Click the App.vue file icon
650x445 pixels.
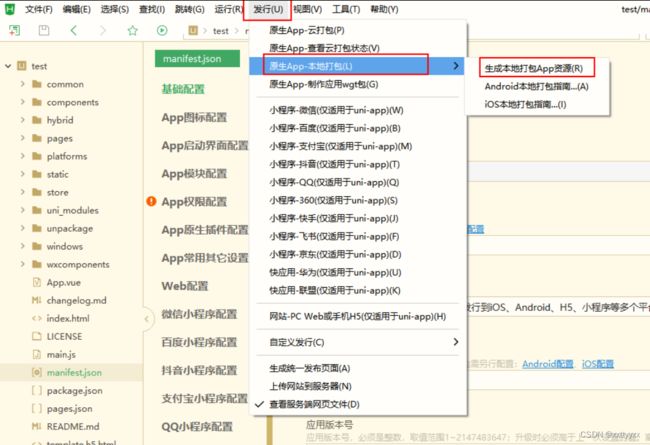coord(37,282)
